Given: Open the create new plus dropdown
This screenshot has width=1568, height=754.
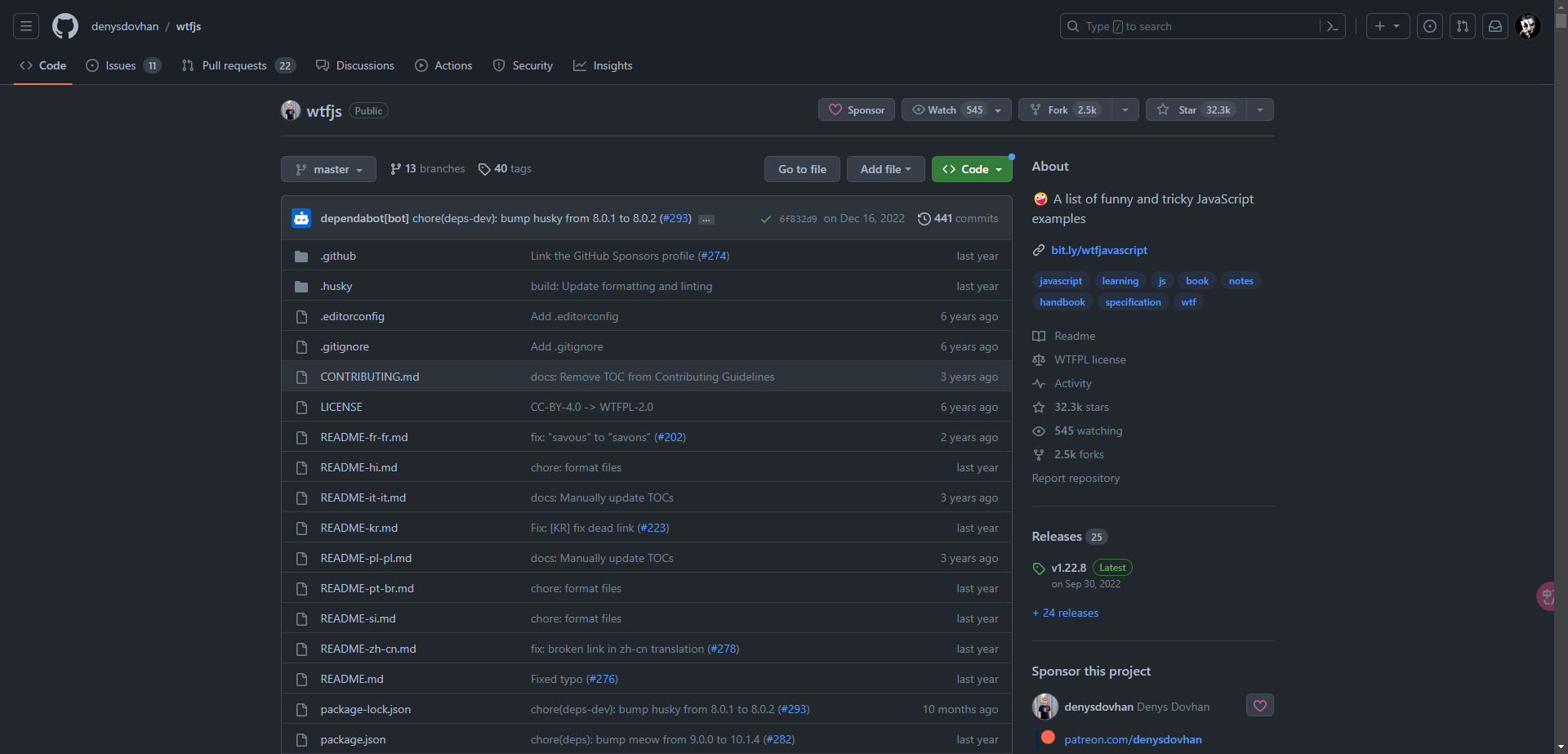Looking at the screenshot, I should click(x=1388, y=26).
